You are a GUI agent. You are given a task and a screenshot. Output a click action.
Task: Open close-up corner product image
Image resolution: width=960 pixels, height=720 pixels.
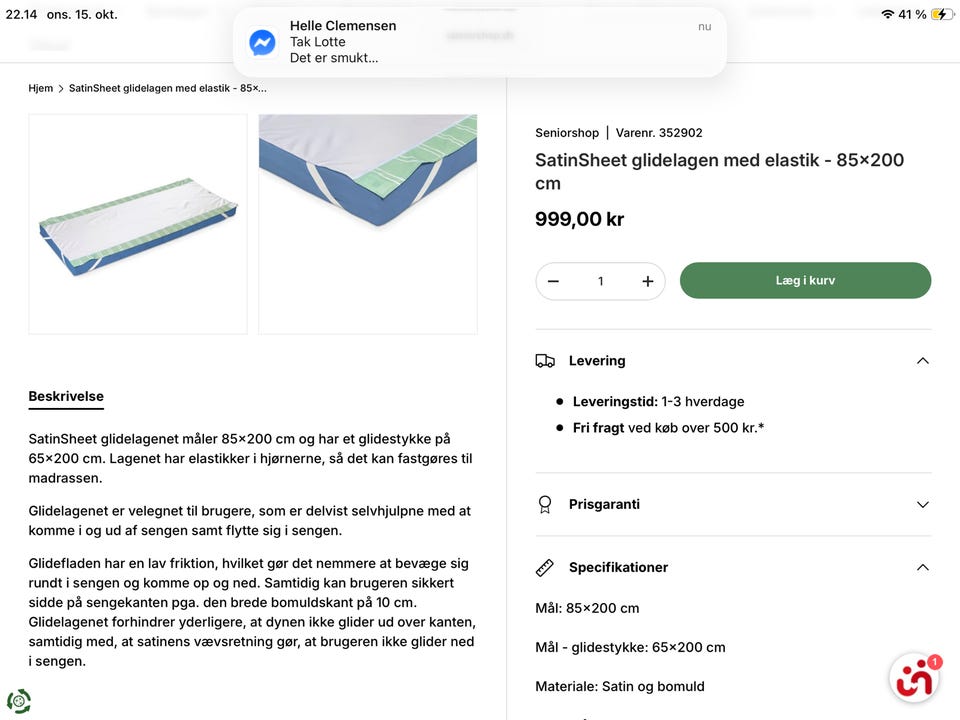pos(368,224)
